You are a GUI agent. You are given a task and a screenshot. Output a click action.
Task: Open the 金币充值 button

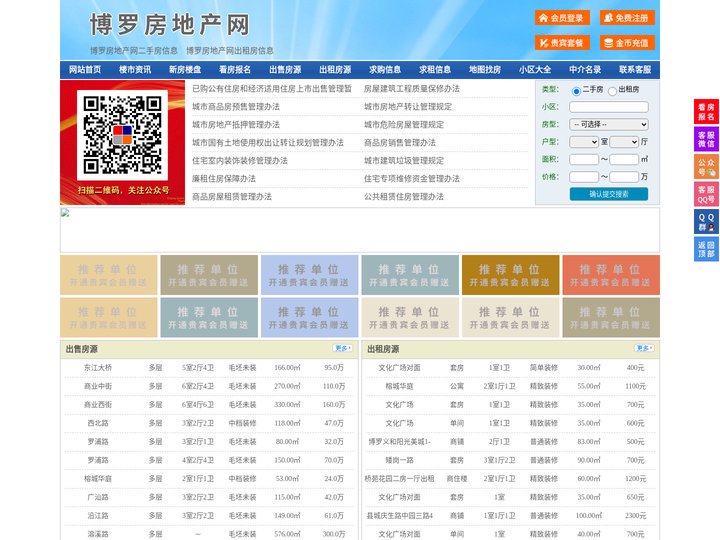point(627,43)
